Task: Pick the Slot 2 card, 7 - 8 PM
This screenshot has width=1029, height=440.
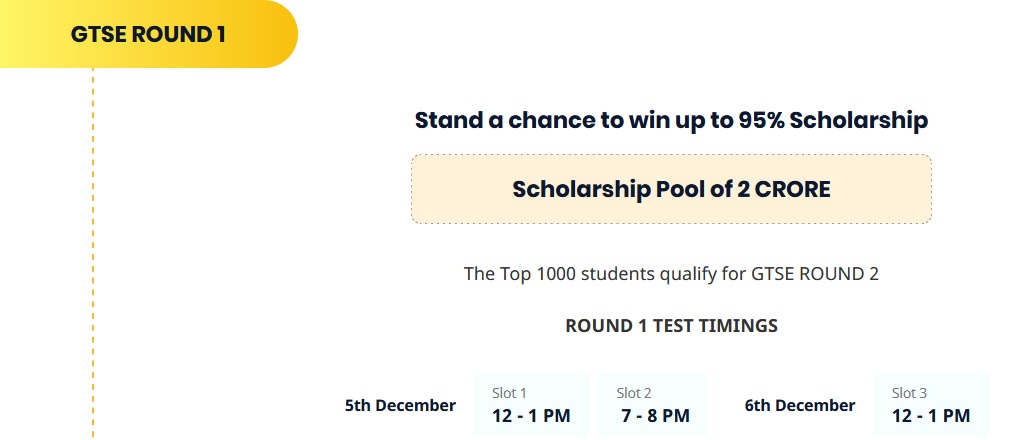Action: [x=654, y=405]
